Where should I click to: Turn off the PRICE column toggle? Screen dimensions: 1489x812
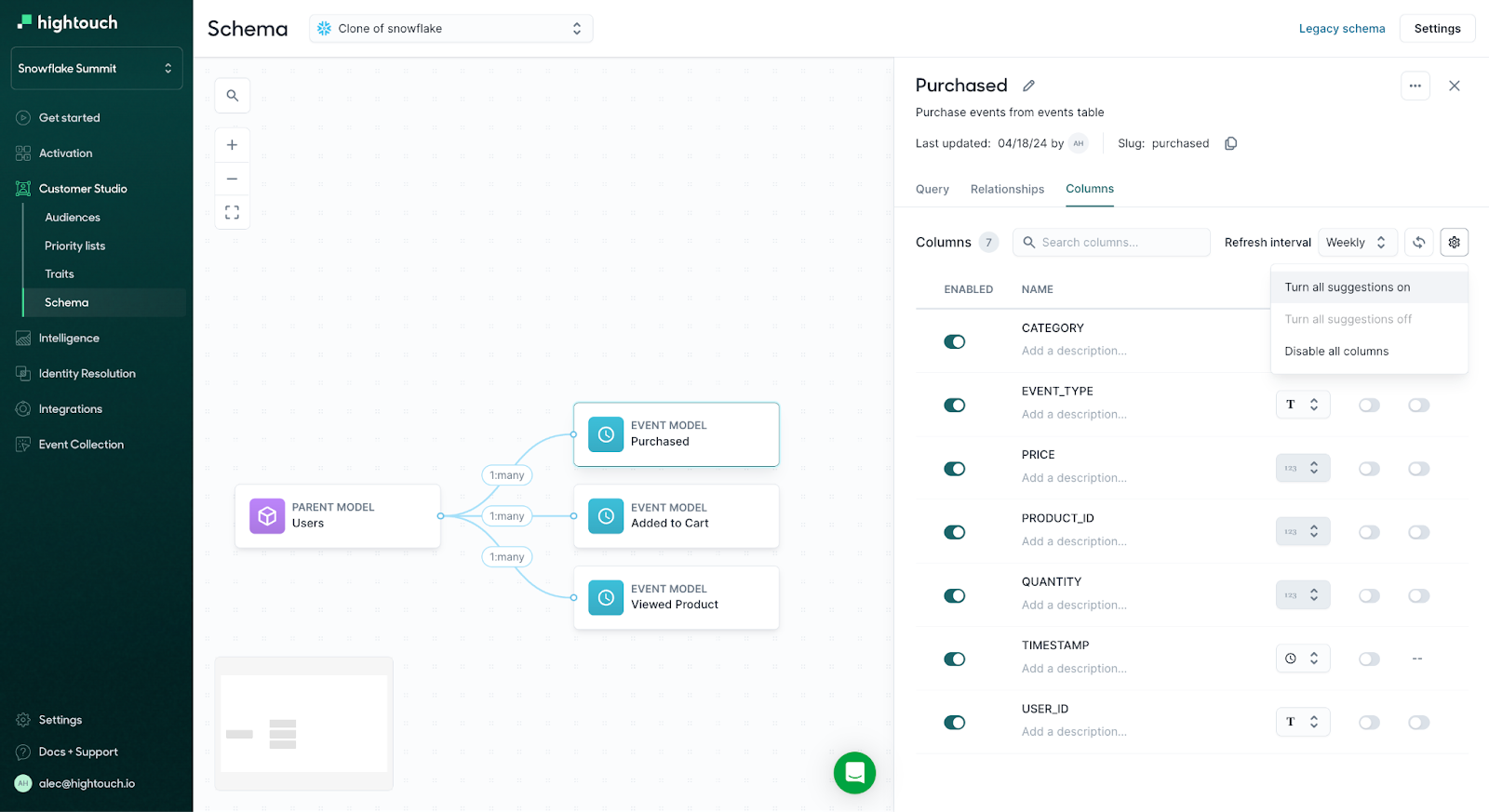click(x=954, y=469)
